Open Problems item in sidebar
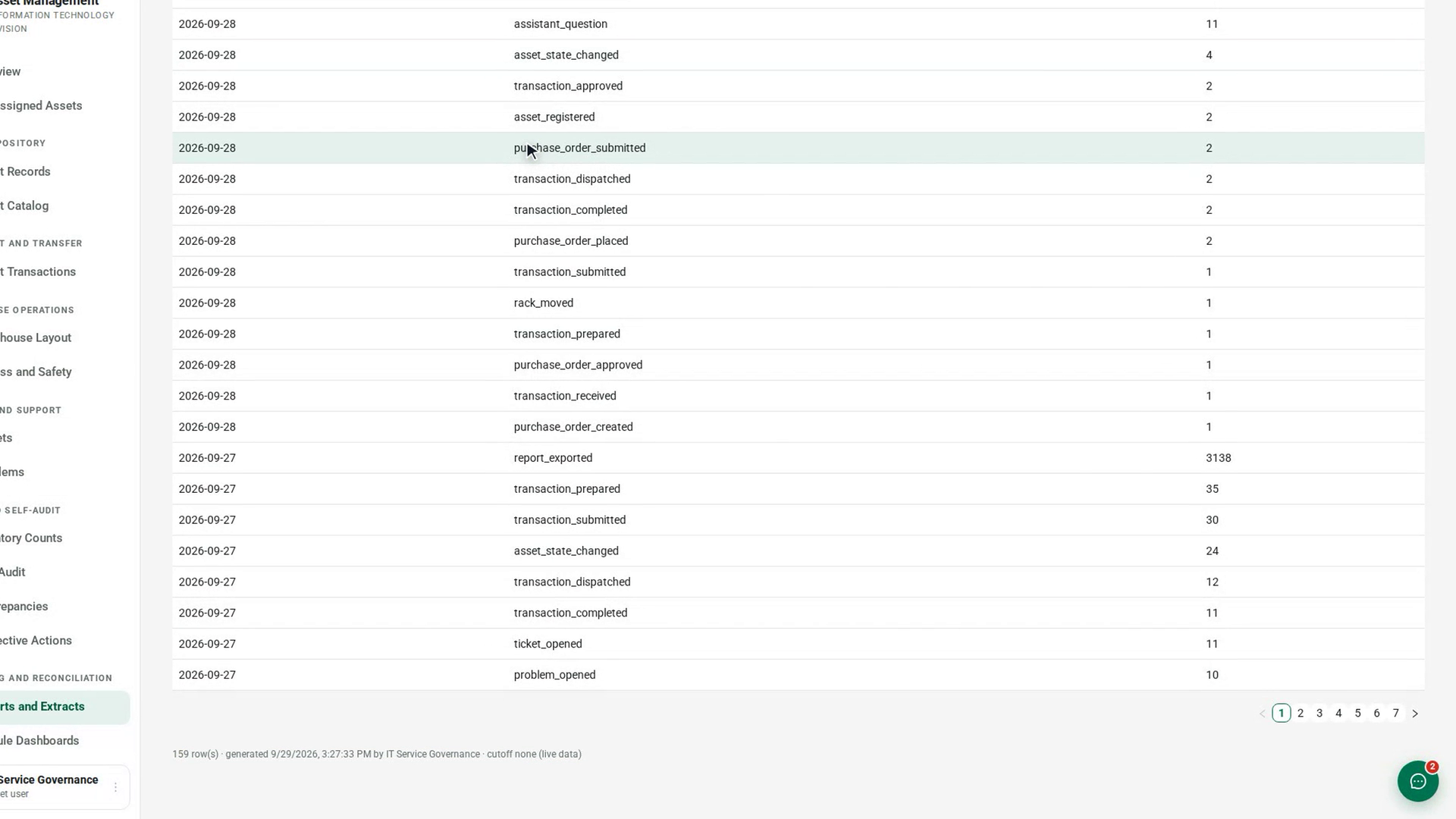 click(x=12, y=472)
